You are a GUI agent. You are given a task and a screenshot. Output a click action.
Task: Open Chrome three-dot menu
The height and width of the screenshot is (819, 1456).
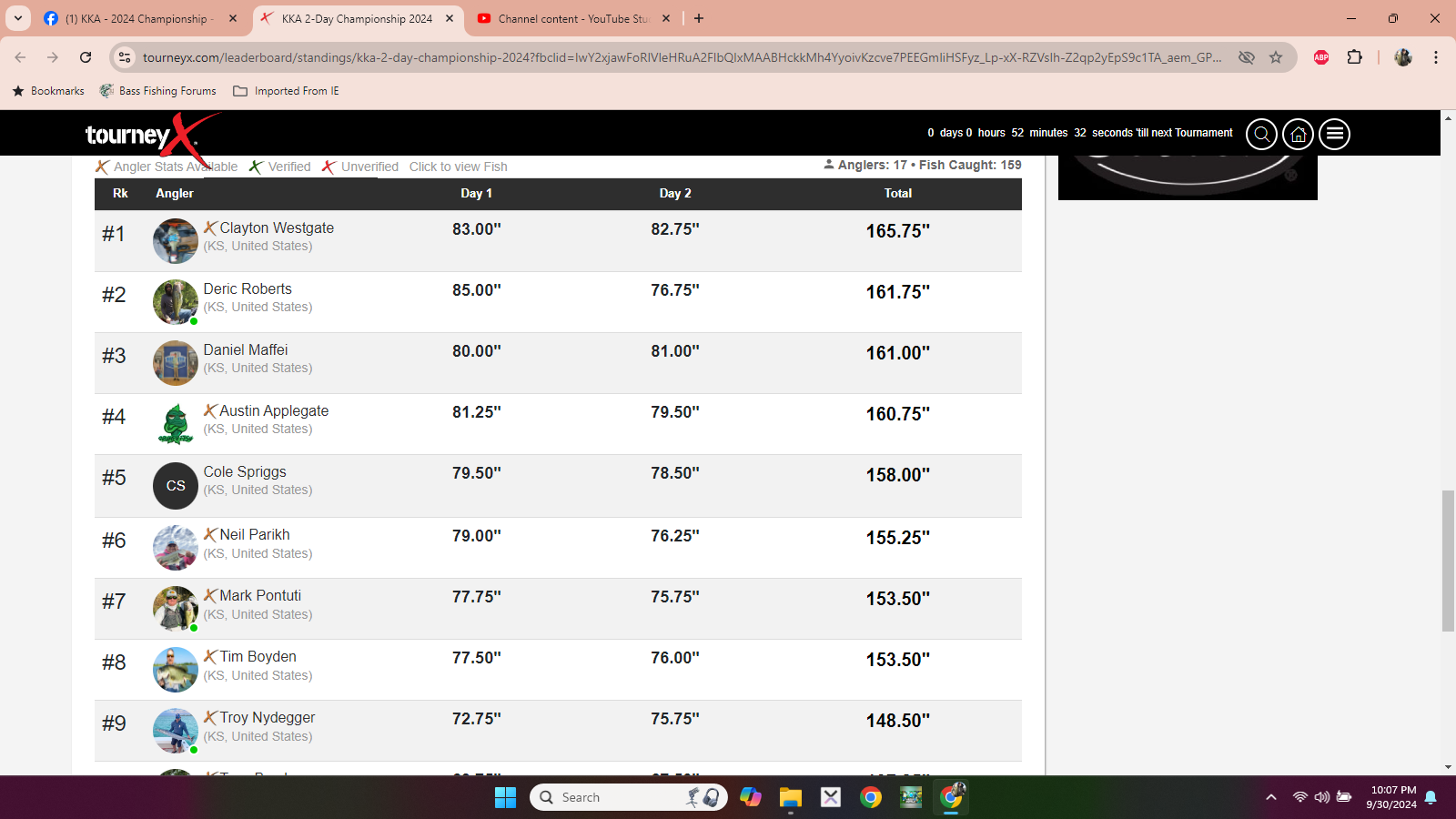tap(1436, 57)
